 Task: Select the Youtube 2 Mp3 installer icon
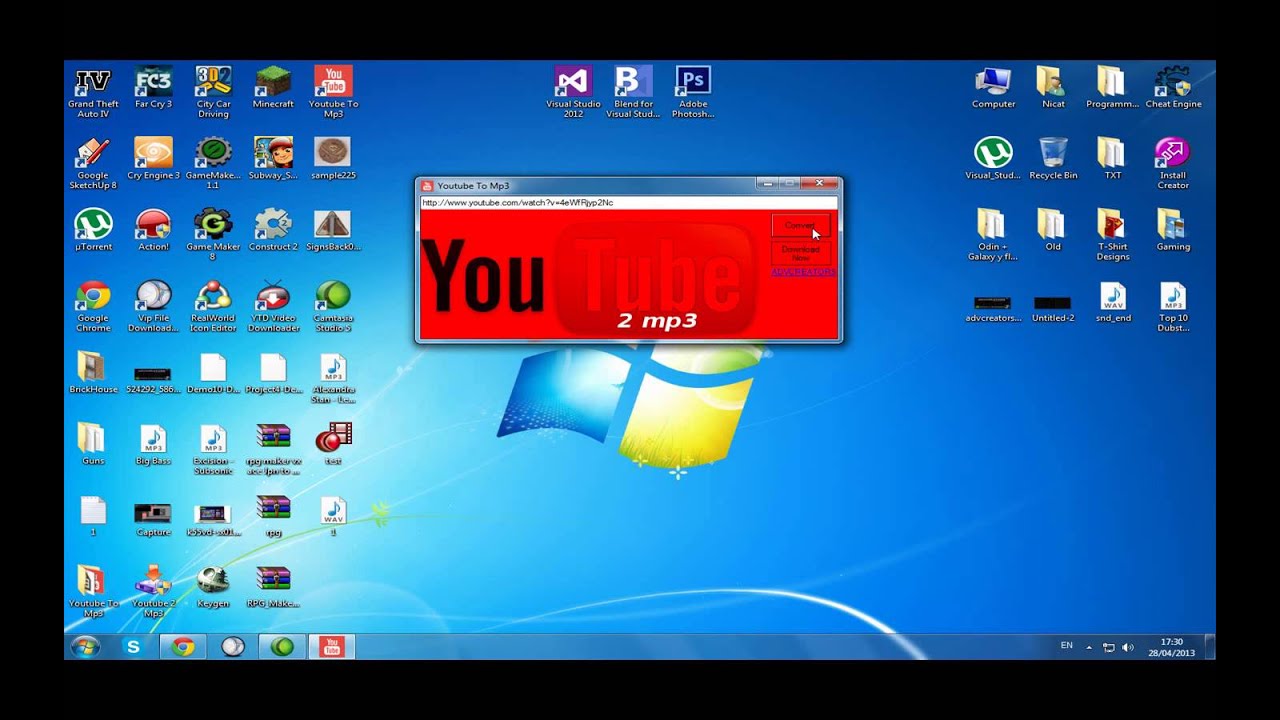click(x=153, y=590)
